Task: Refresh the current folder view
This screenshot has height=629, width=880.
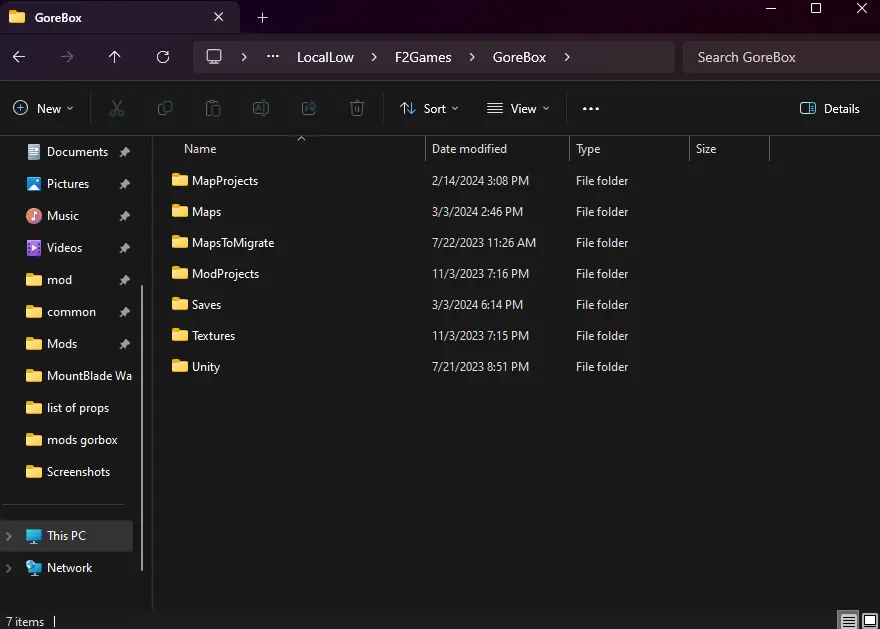Action: (163, 57)
